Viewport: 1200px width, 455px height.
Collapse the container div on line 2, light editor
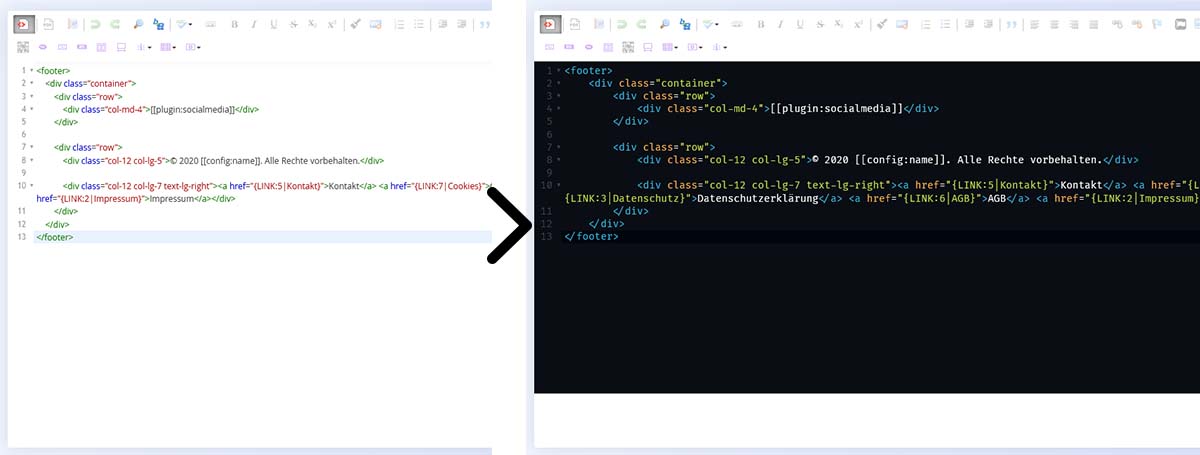(x=30, y=84)
